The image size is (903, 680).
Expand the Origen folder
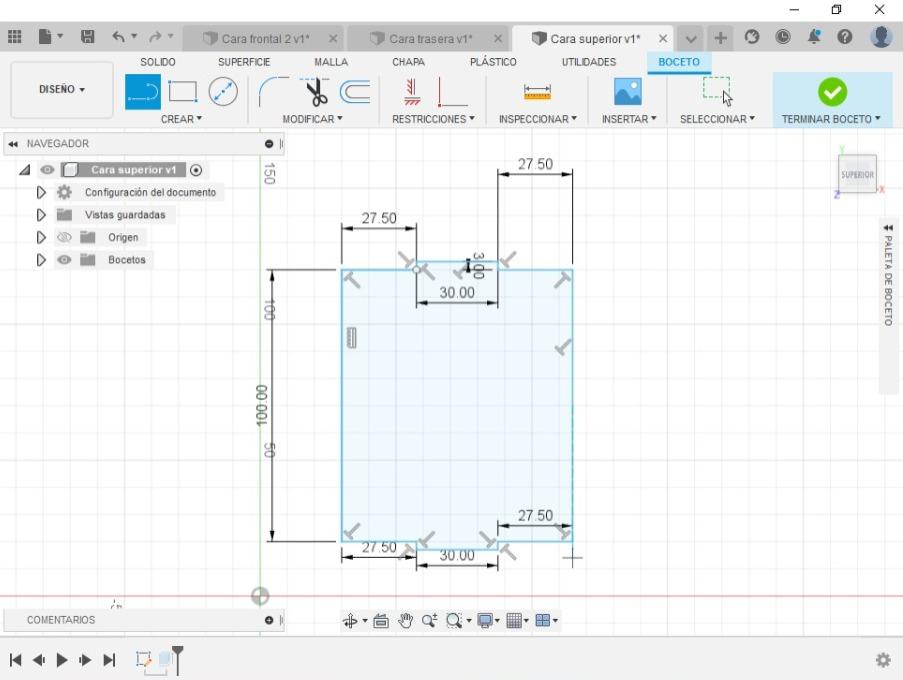[x=41, y=237]
